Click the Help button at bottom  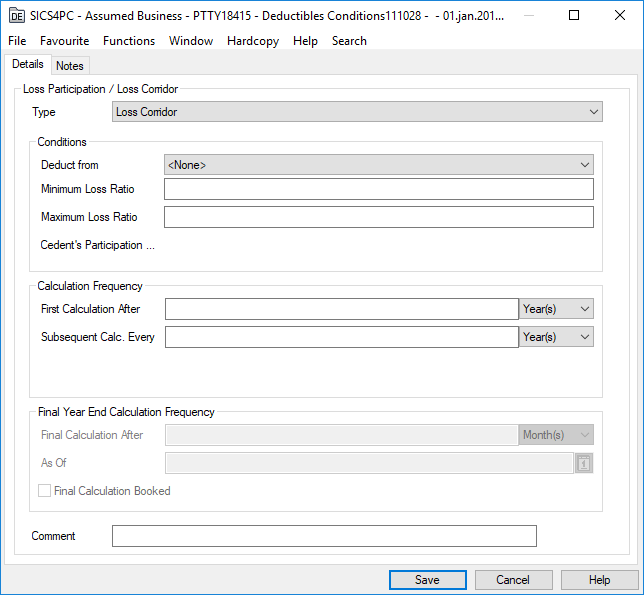coord(599,580)
